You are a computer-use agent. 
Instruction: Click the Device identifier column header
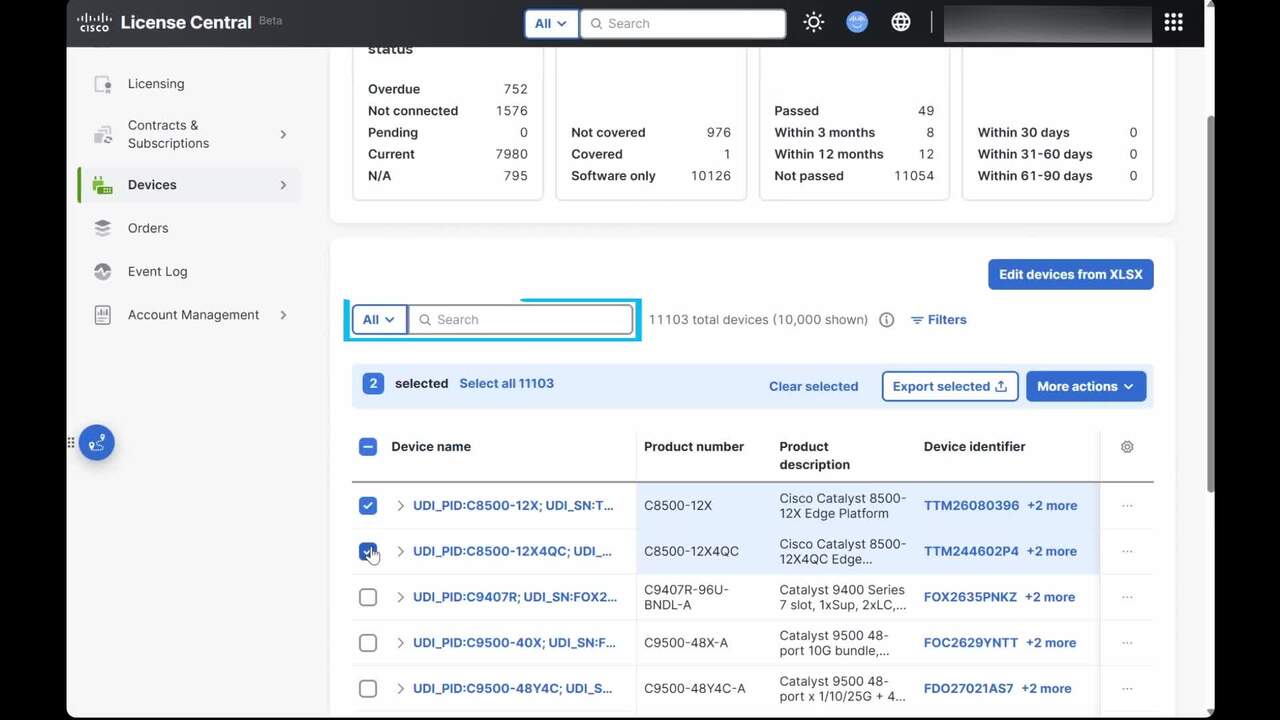click(x=974, y=447)
